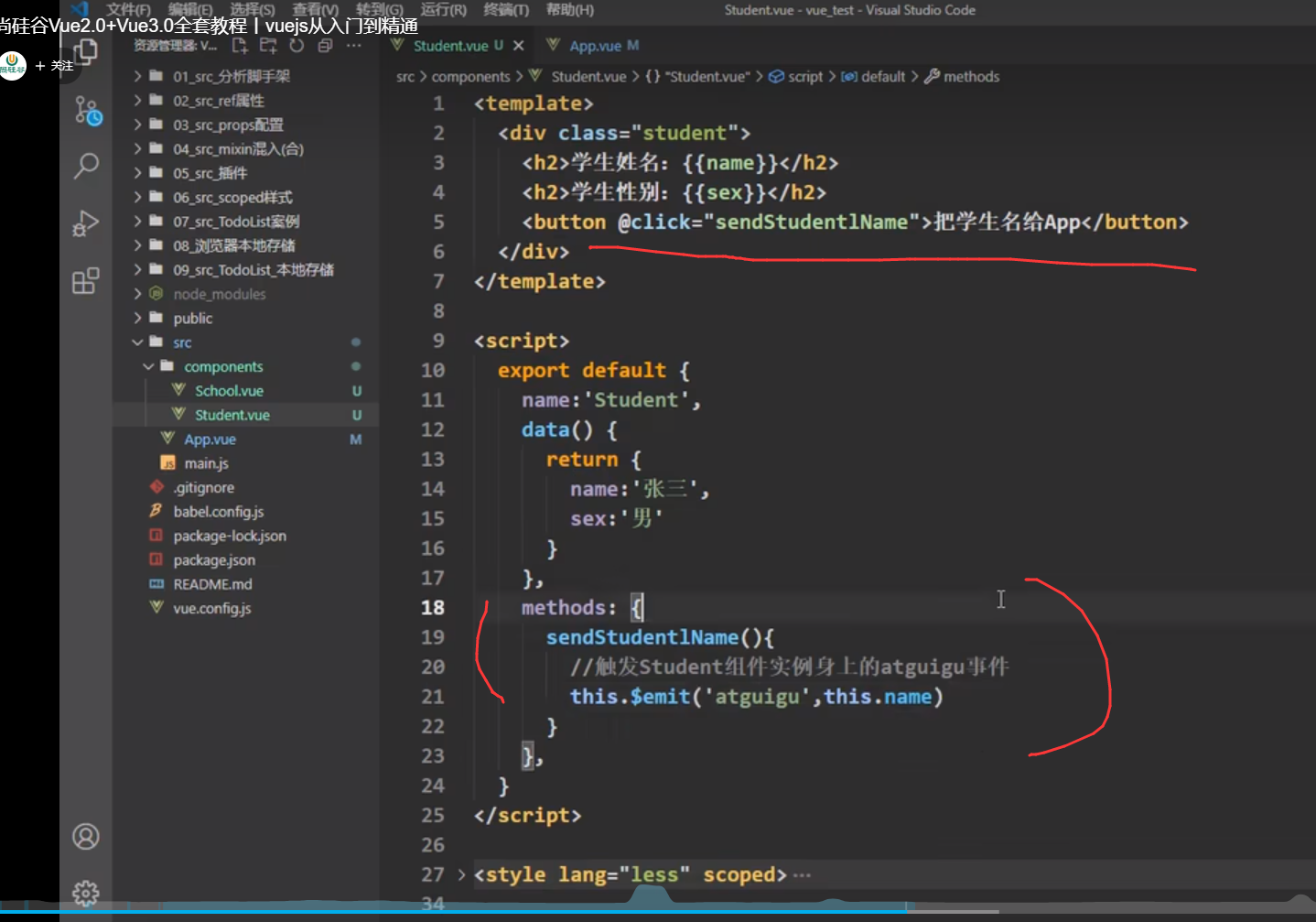Switch to the App.vue editor tab
Screen dimensions: 1316x922
593,46
